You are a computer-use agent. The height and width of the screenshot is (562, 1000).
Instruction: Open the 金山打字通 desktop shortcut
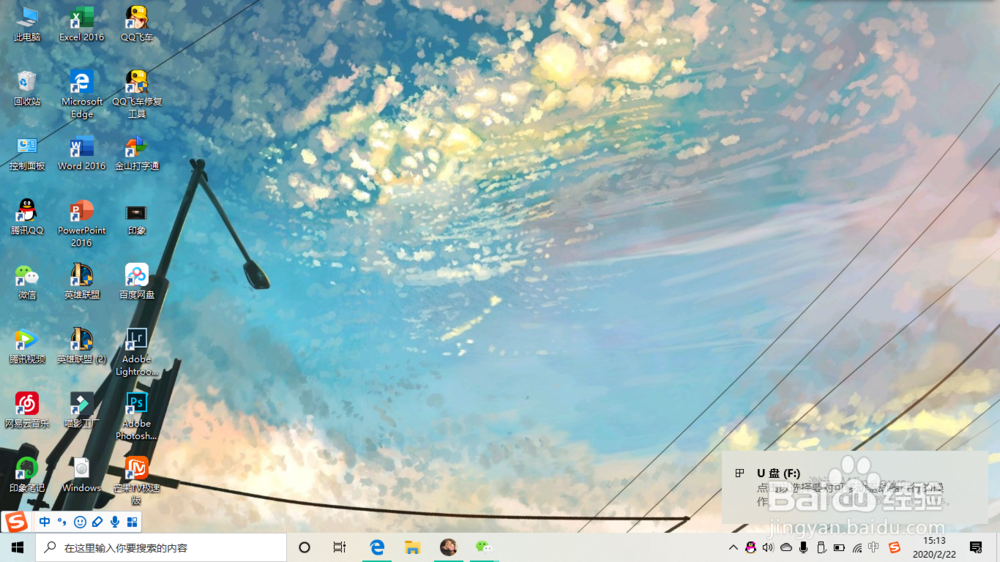point(136,153)
